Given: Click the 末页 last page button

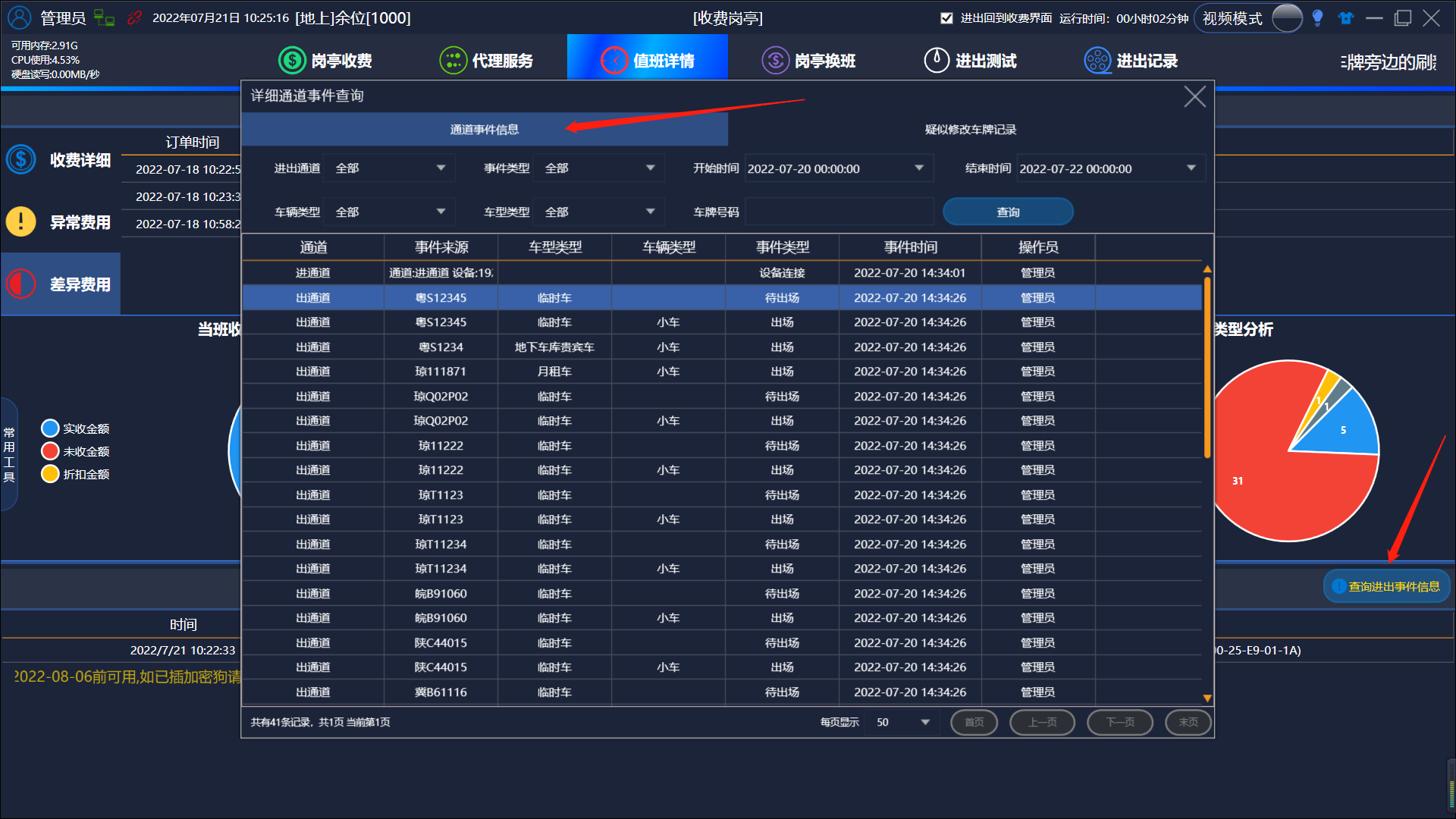Looking at the screenshot, I should [1188, 722].
